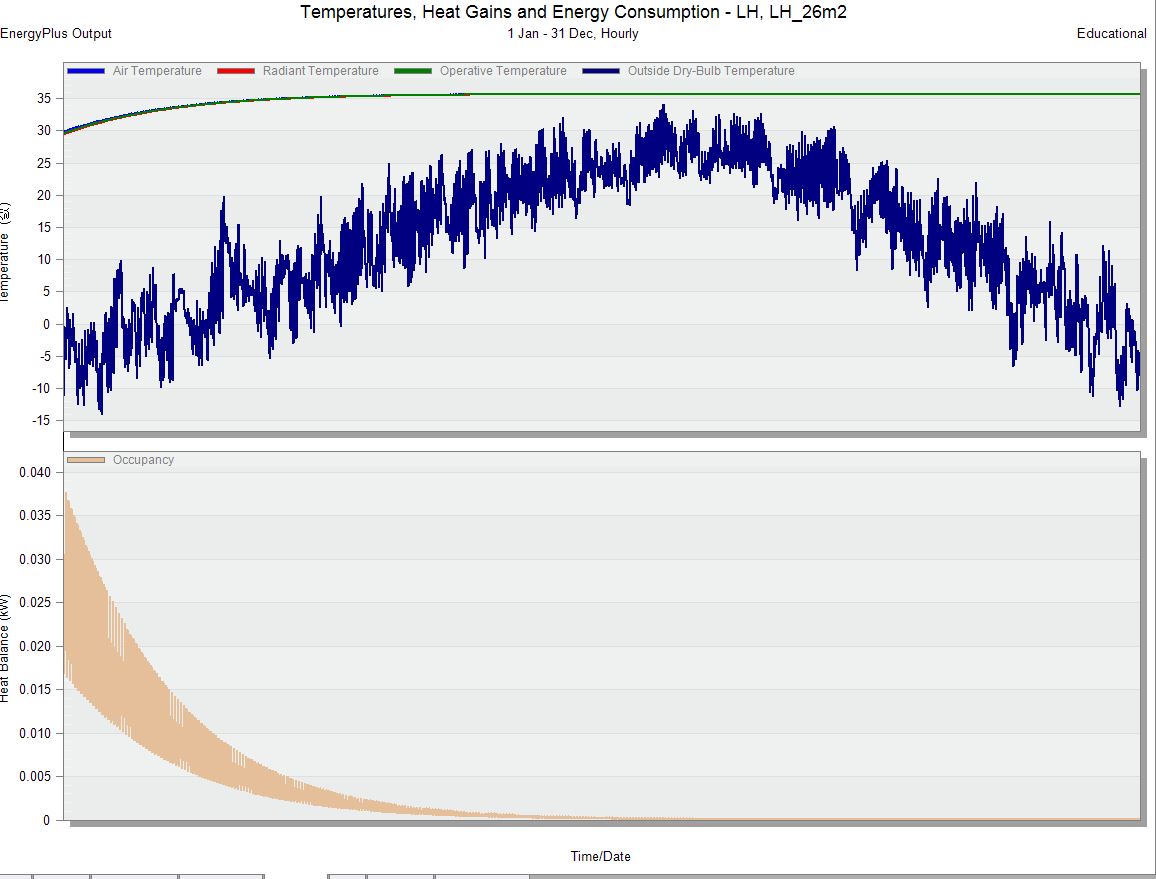This screenshot has width=1156, height=879.
Task: Click the navy Outside Dry-Bulb legend swatch
Action: 601,71
